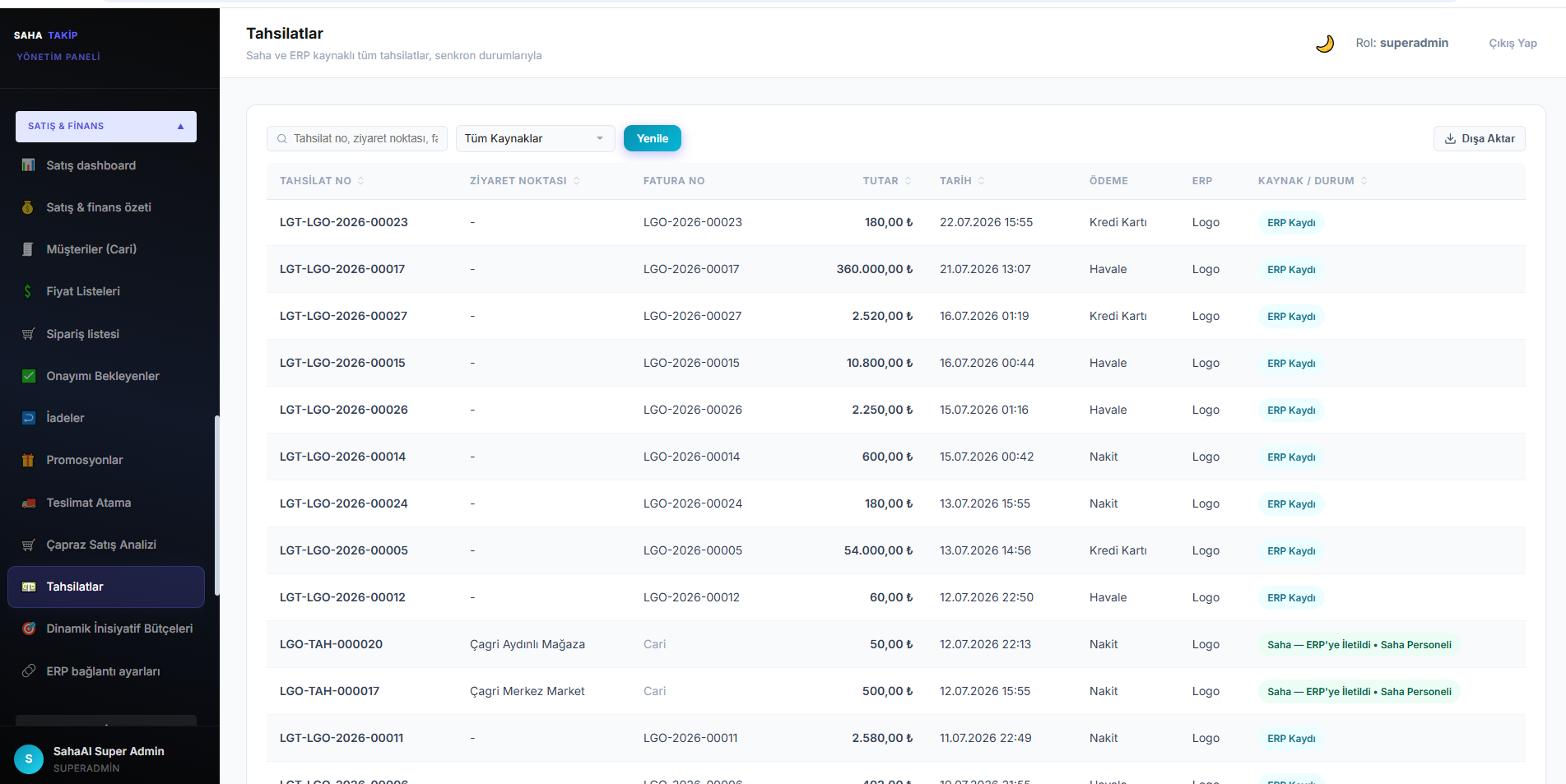Click the download icon in Dışa Aktar
The height and width of the screenshot is (784, 1566).
[1450, 139]
